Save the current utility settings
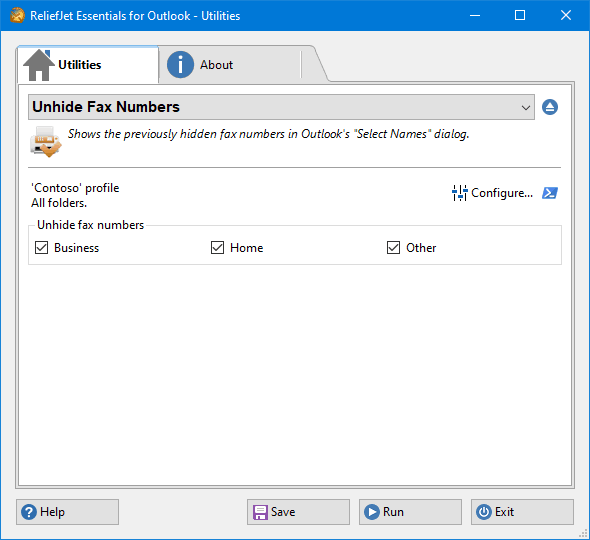Screen dimensions: 590x540 298,512
